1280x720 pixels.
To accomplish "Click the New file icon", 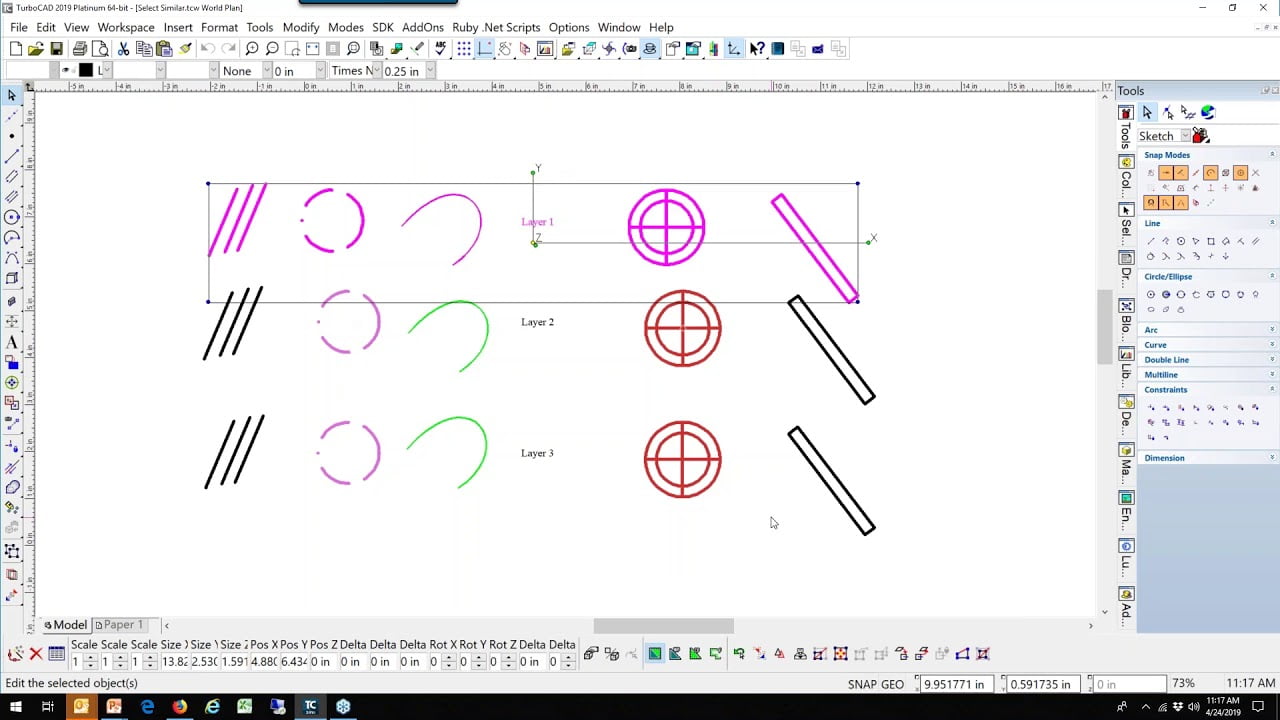I will coord(16,49).
